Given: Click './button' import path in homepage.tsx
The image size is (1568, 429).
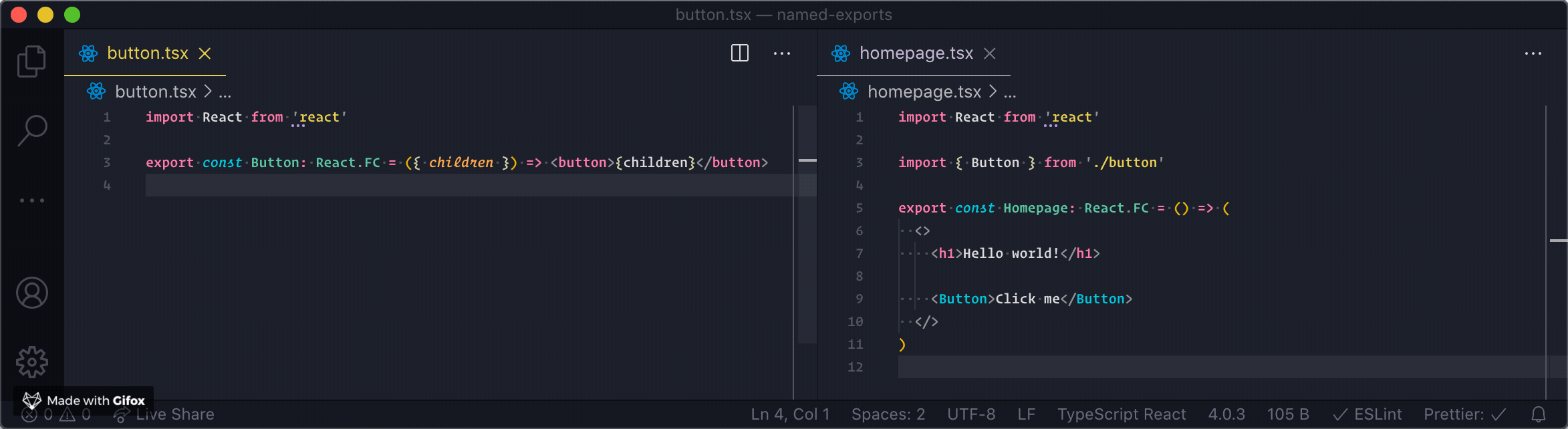Looking at the screenshot, I should (1124, 162).
